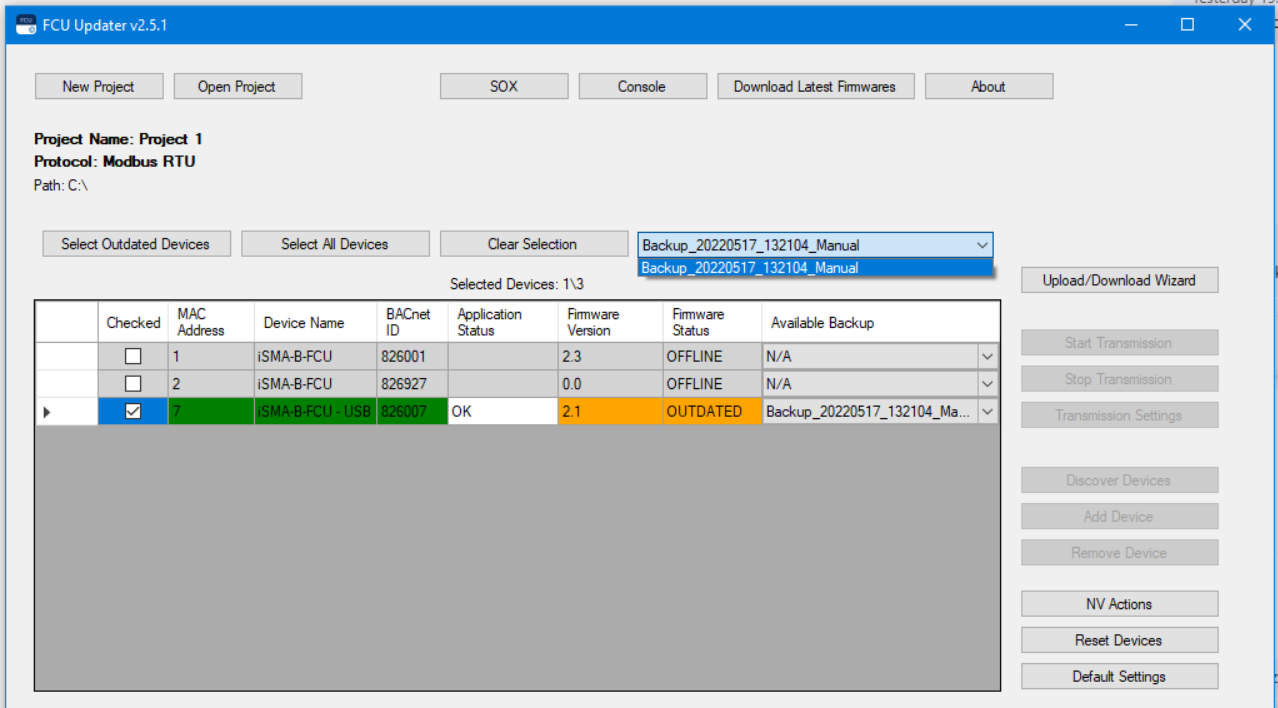Viewport: 1278px width, 708px height.
Task: Select All Devices in the table
Action: point(335,244)
